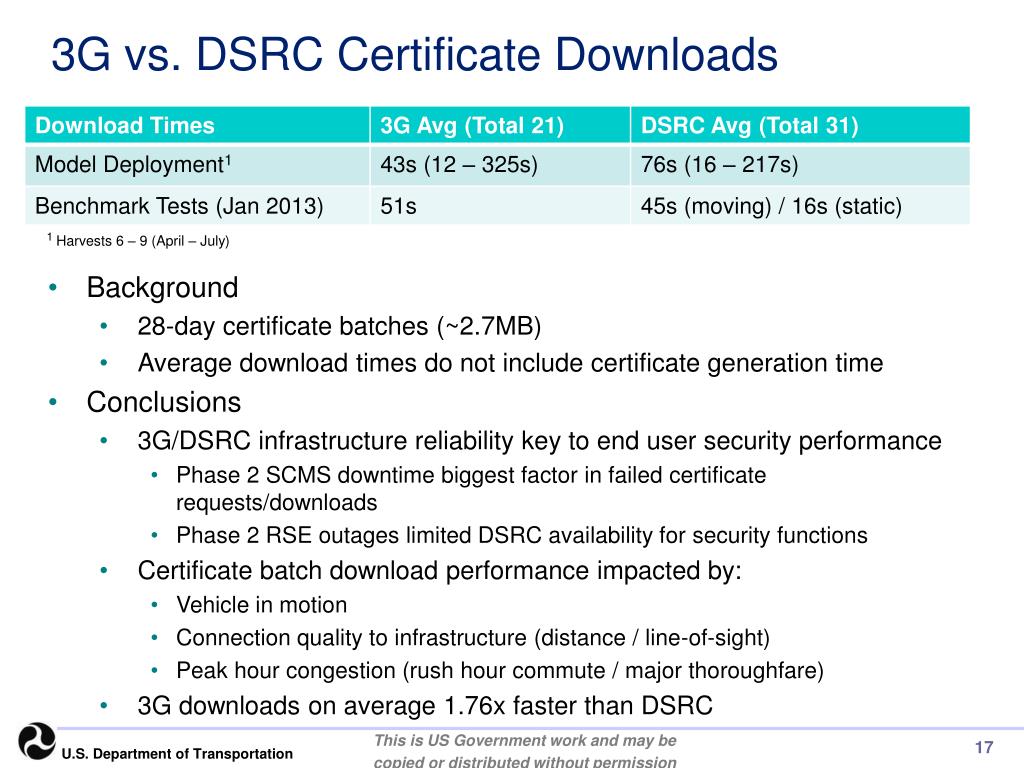Click the 'Model Deployment' row label
The width and height of the screenshot is (1024, 768).
coord(133,165)
